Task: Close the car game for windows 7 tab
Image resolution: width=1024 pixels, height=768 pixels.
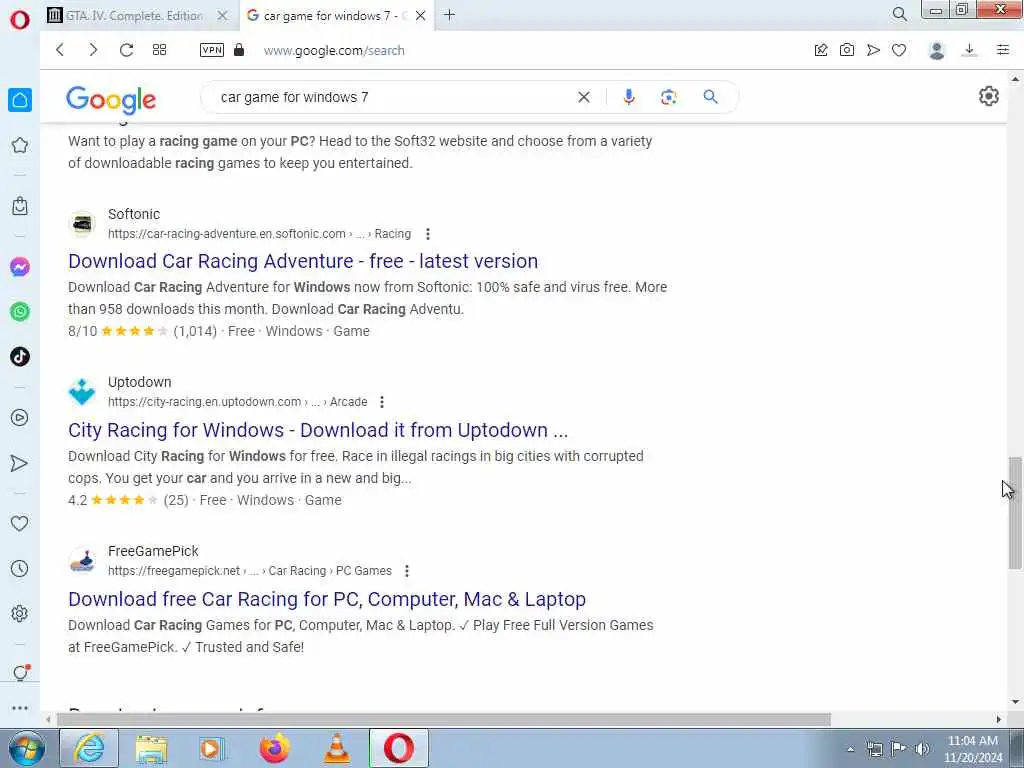Action: point(421,15)
